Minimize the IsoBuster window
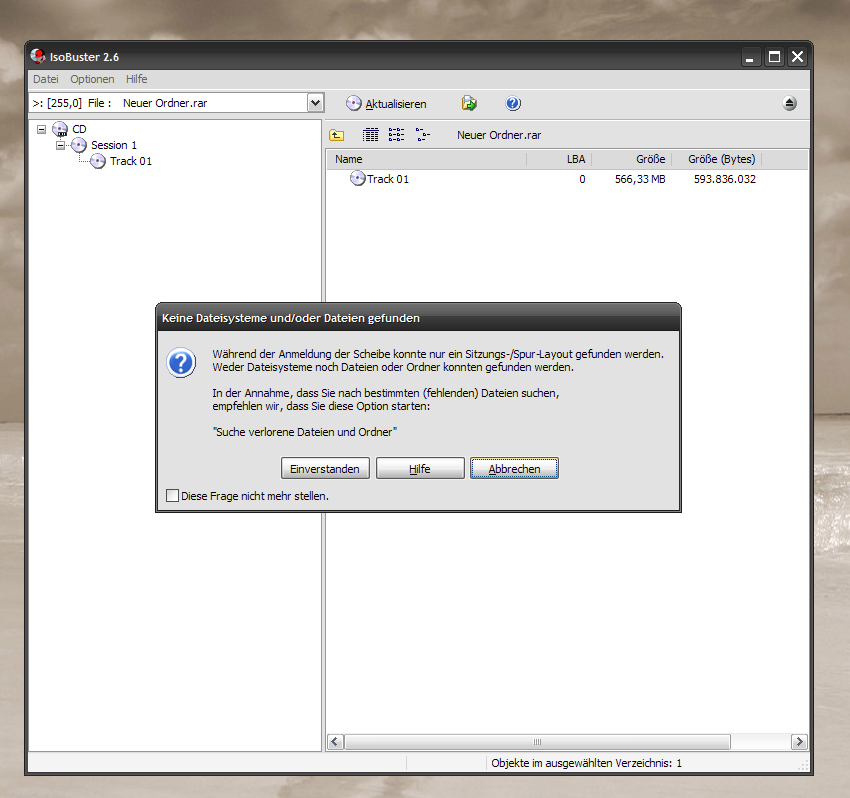850x798 pixels. pyautogui.click(x=750, y=57)
